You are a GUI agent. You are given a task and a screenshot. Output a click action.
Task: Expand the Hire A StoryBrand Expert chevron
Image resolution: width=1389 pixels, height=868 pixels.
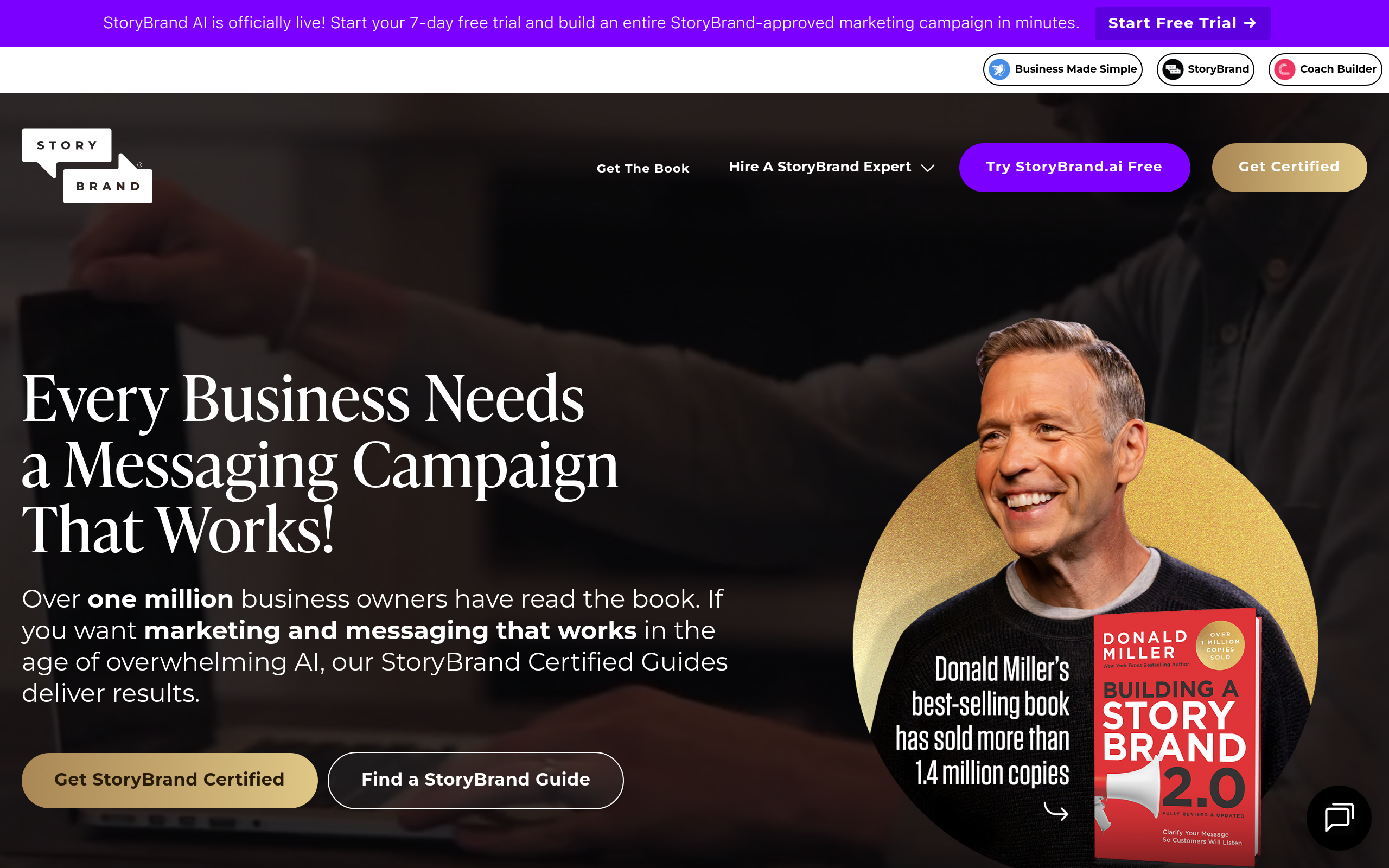[x=927, y=168]
